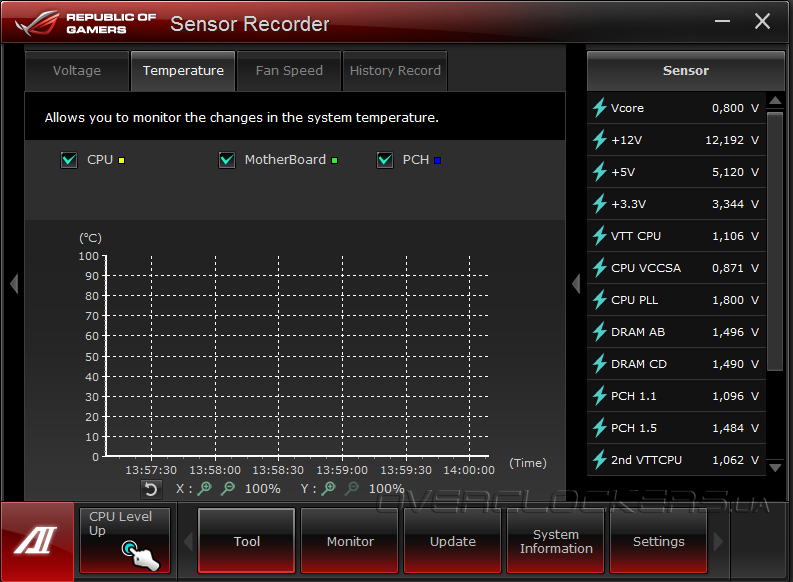Viewport: 793px width, 582px height.
Task: Collapse the left side panel arrow
Action: 14,283
